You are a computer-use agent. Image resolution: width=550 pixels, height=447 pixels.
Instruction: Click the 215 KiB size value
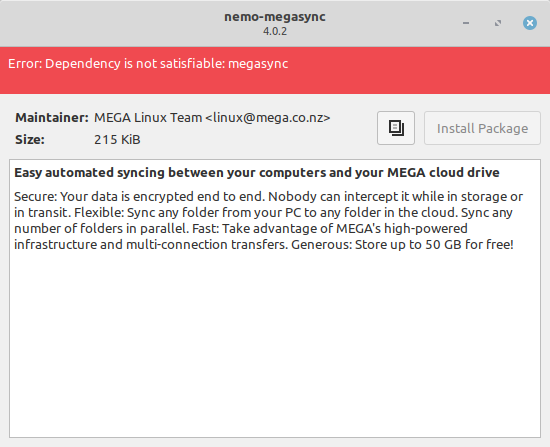(117, 140)
